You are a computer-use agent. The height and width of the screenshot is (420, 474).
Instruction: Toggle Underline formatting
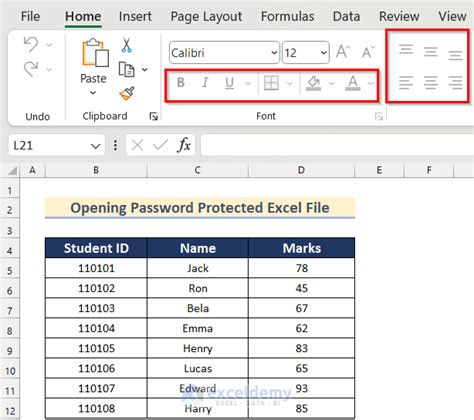[x=229, y=83]
